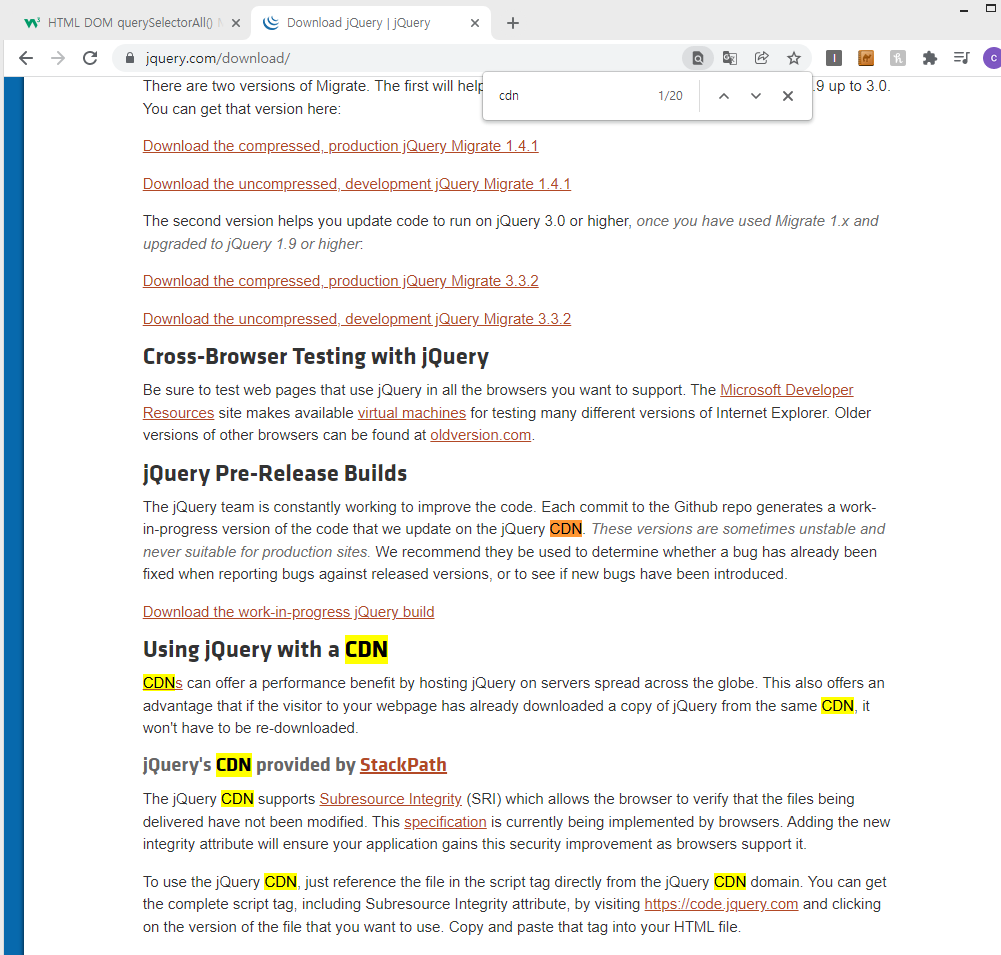
Task: Open the Subresource Integrity link
Action: click(x=391, y=799)
